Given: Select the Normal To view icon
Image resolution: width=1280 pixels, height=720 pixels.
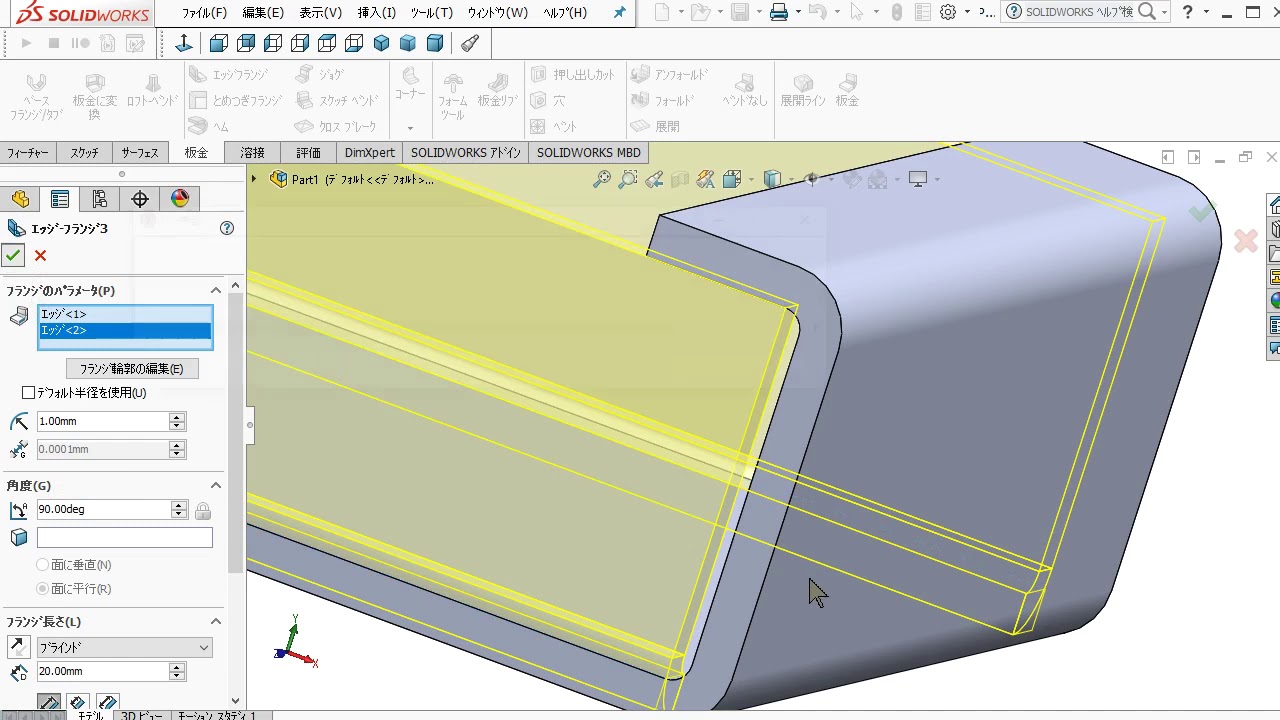Looking at the screenshot, I should pyautogui.click(x=184, y=43).
